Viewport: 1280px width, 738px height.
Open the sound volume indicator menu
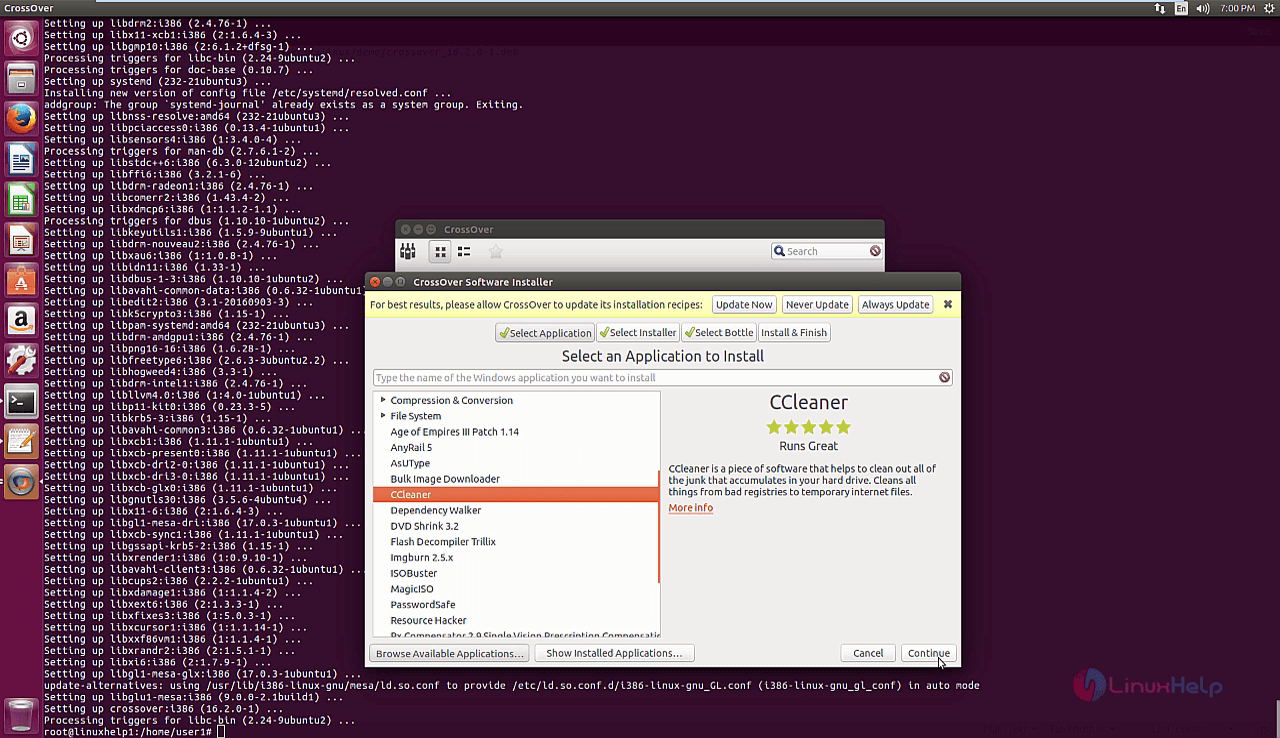click(x=1205, y=8)
